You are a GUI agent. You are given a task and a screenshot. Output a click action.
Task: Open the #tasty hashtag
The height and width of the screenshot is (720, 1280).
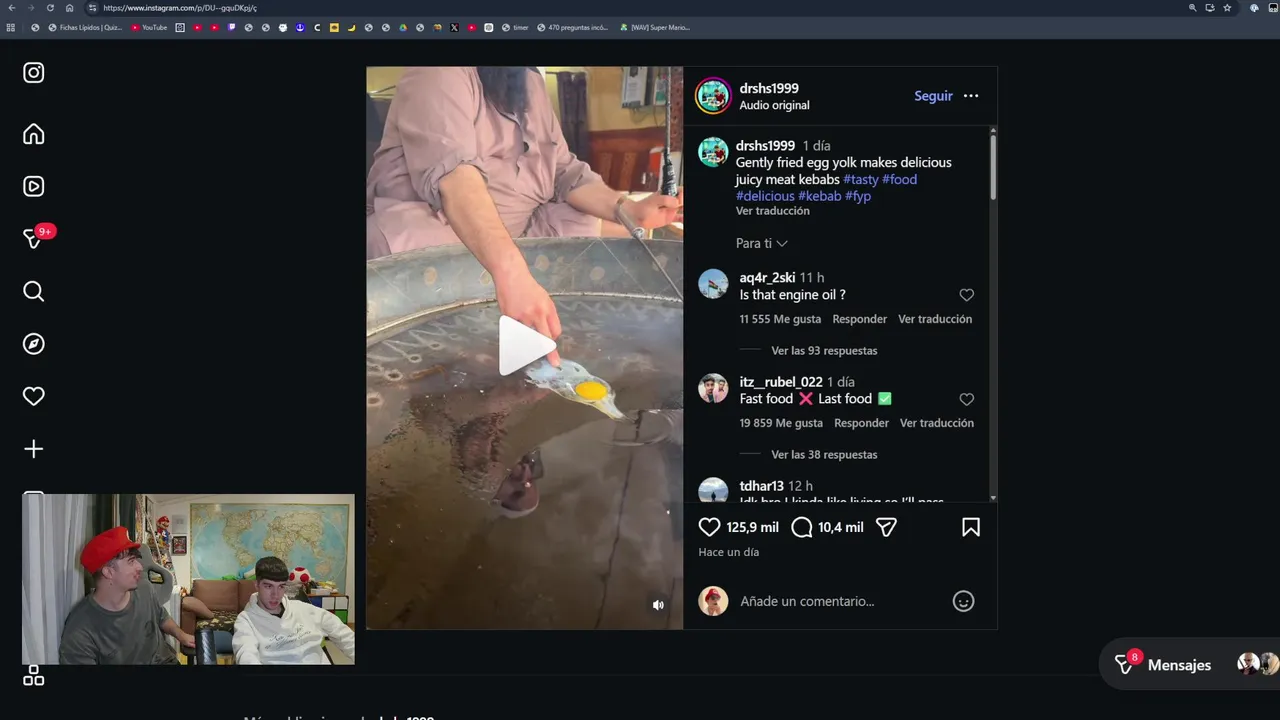click(x=860, y=179)
